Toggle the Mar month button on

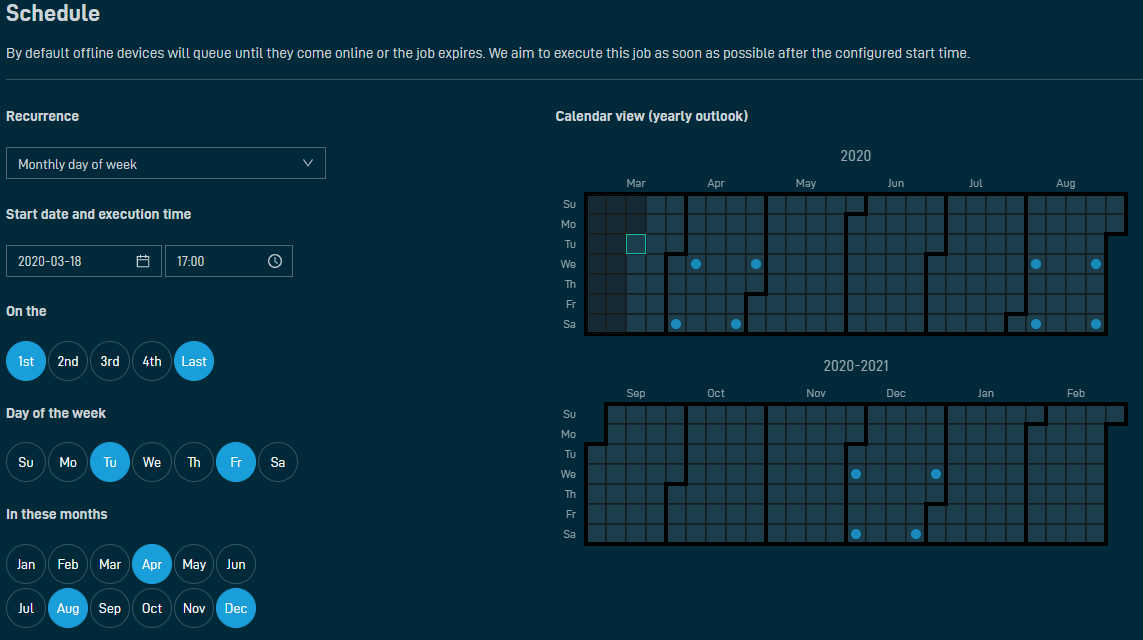110,564
